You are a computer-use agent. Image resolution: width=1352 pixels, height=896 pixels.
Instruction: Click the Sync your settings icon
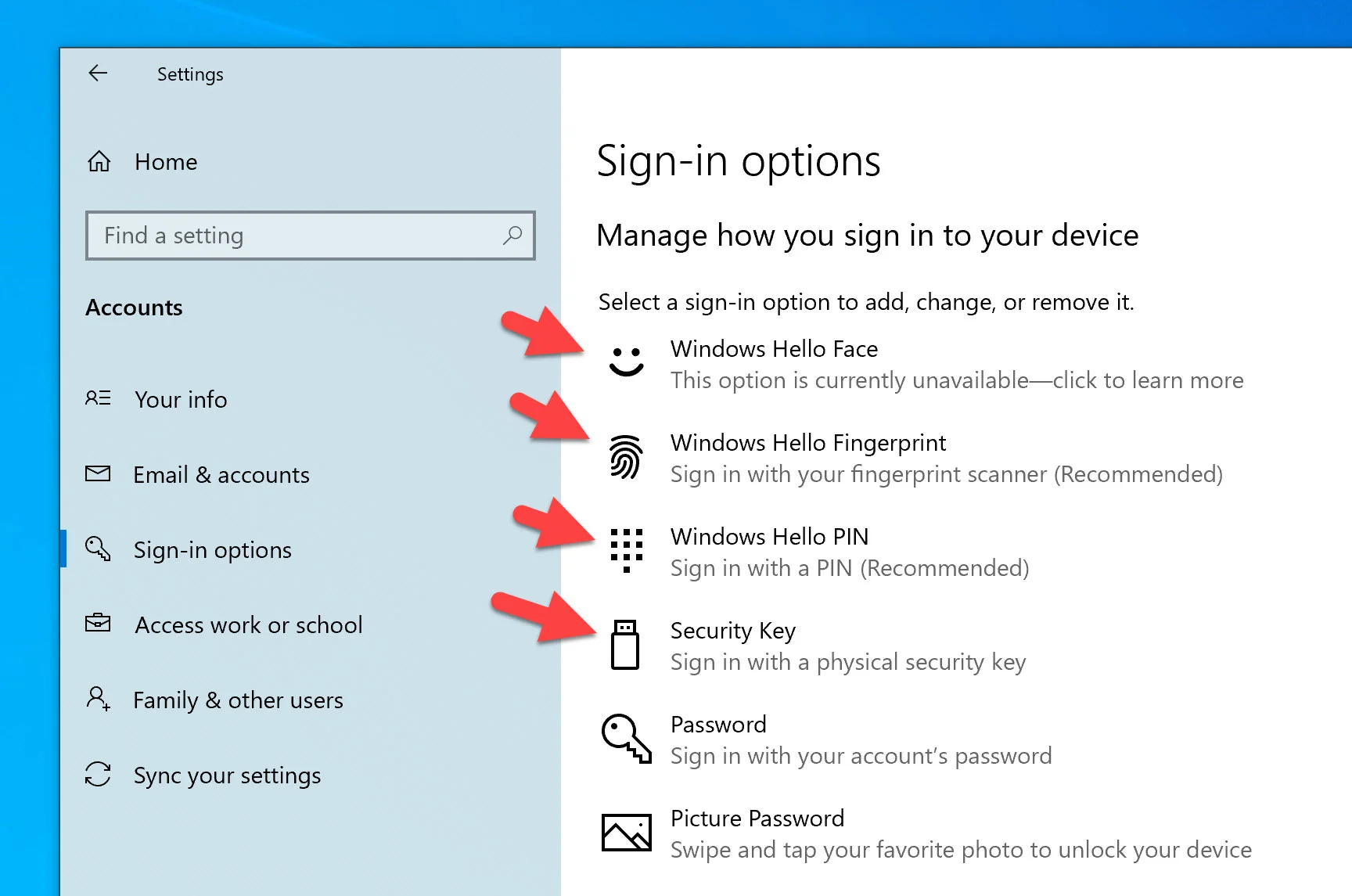pos(98,774)
